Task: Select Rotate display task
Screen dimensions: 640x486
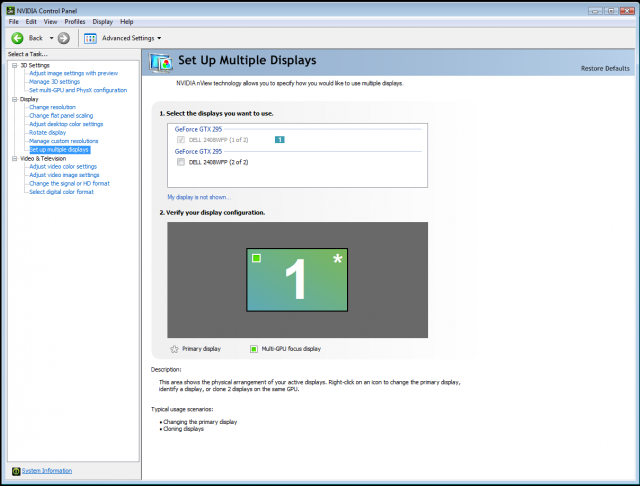Action: click(47, 133)
